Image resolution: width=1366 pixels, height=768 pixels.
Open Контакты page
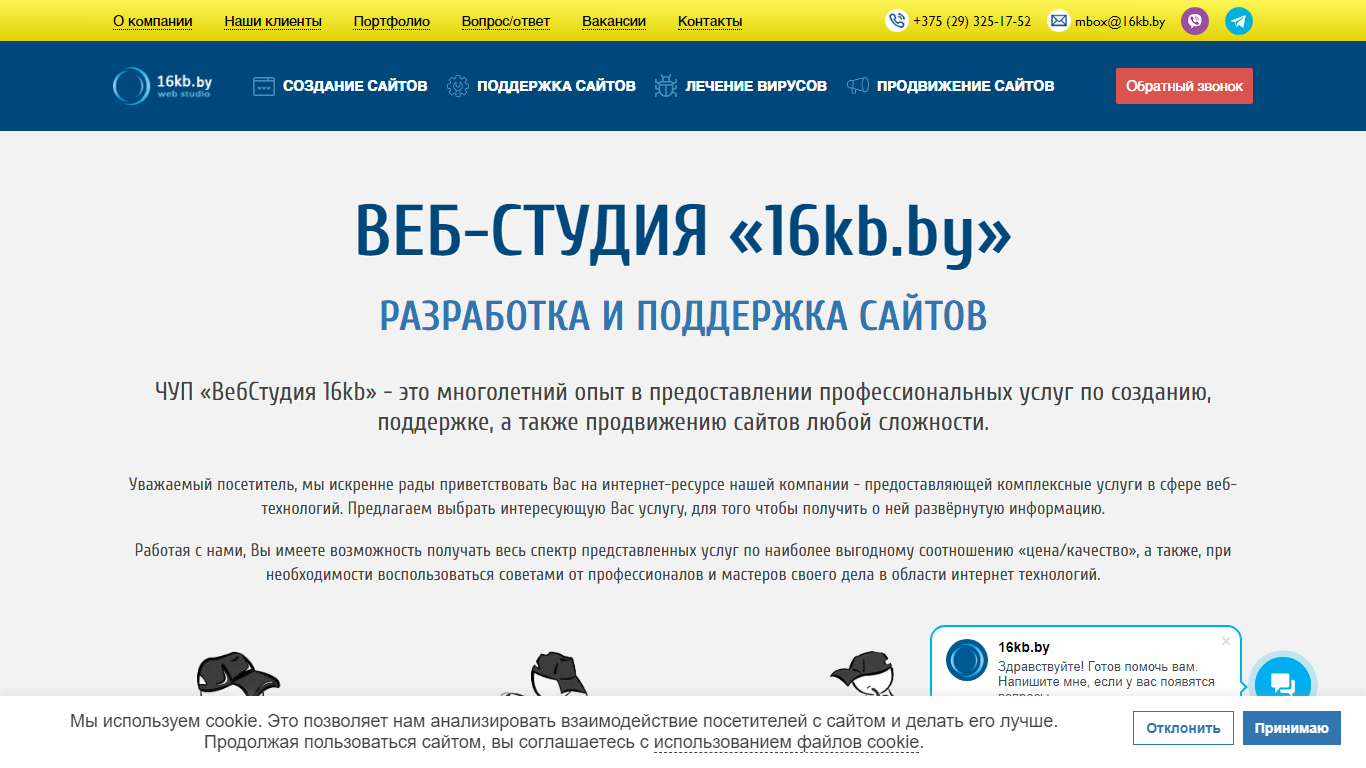710,21
